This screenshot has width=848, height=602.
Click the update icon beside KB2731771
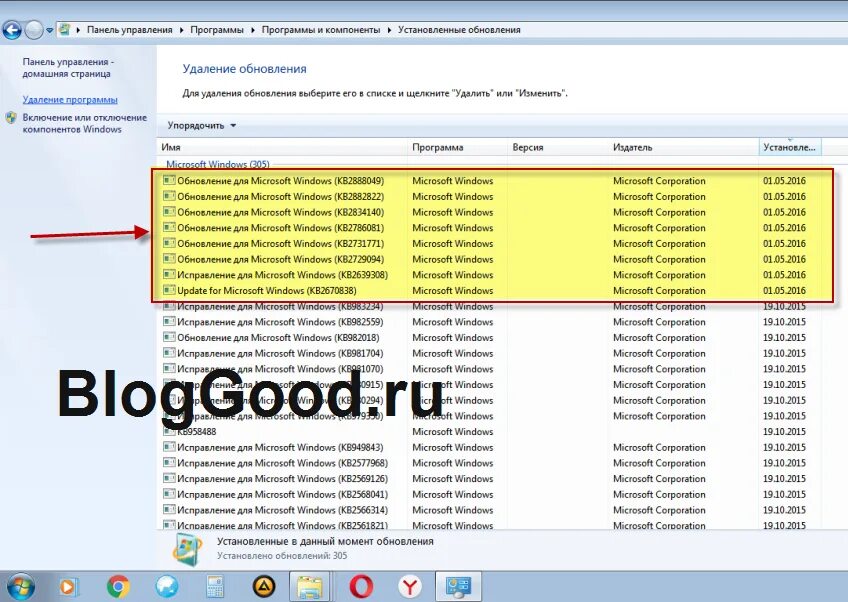click(169, 243)
